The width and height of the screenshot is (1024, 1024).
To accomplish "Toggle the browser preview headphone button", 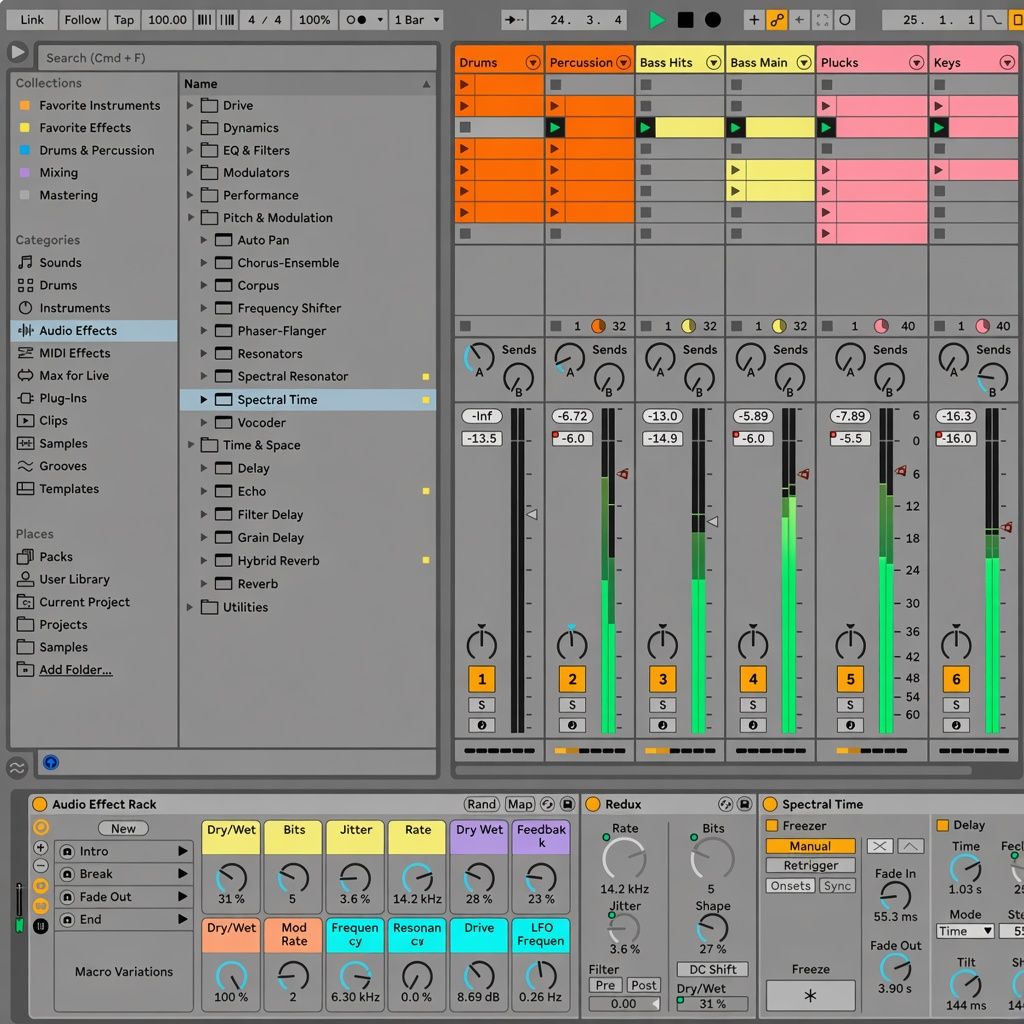I will point(50,762).
